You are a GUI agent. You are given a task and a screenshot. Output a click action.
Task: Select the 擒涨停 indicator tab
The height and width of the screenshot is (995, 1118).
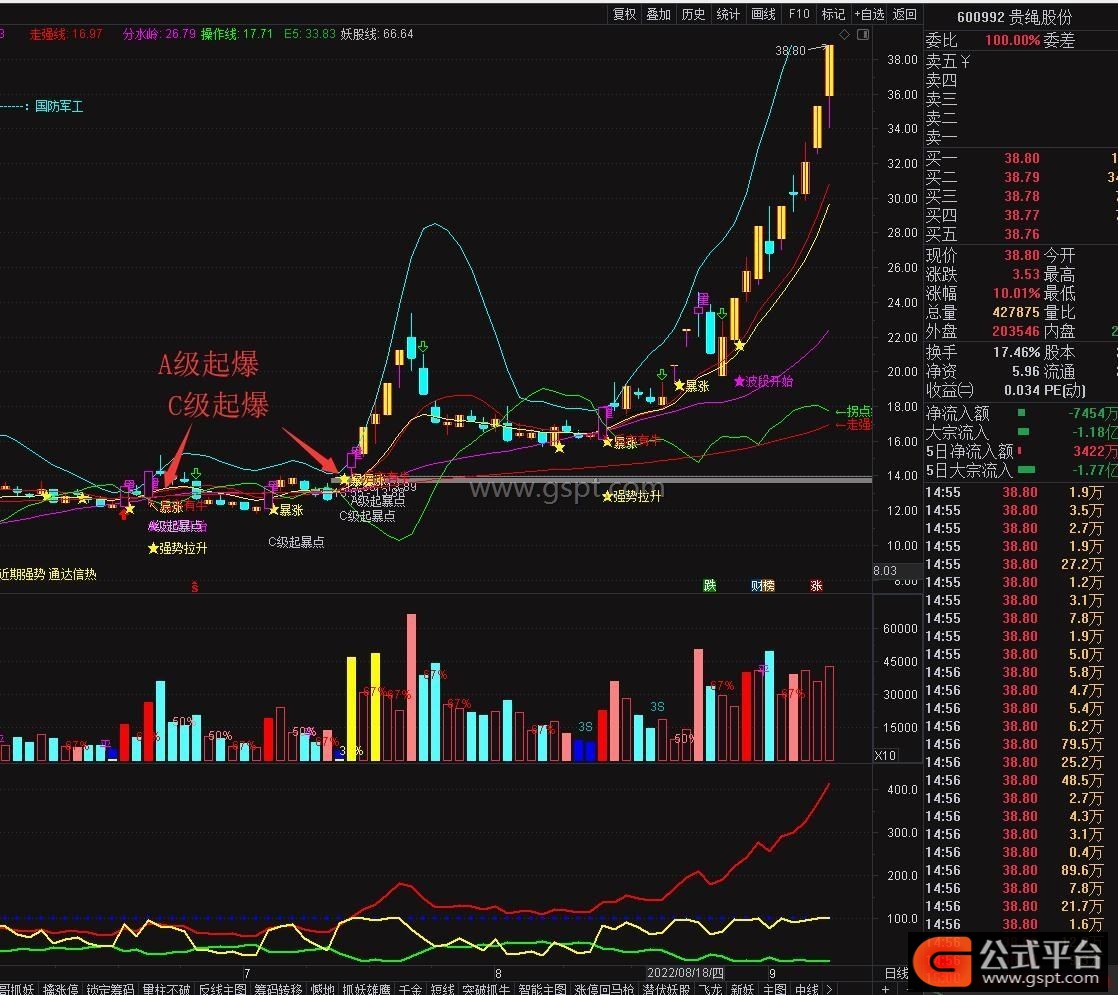[61, 989]
